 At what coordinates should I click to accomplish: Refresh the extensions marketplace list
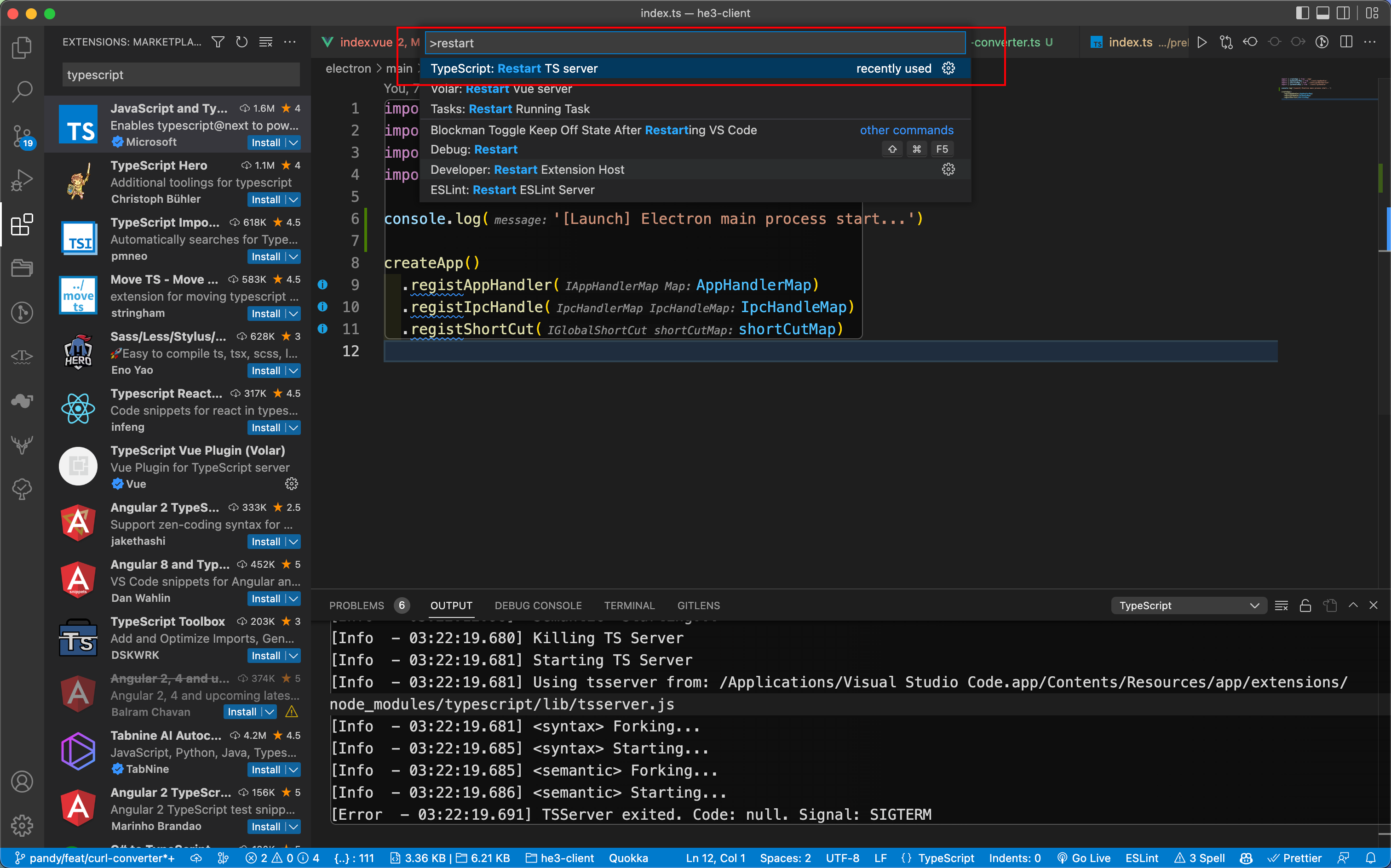coord(242,42)
